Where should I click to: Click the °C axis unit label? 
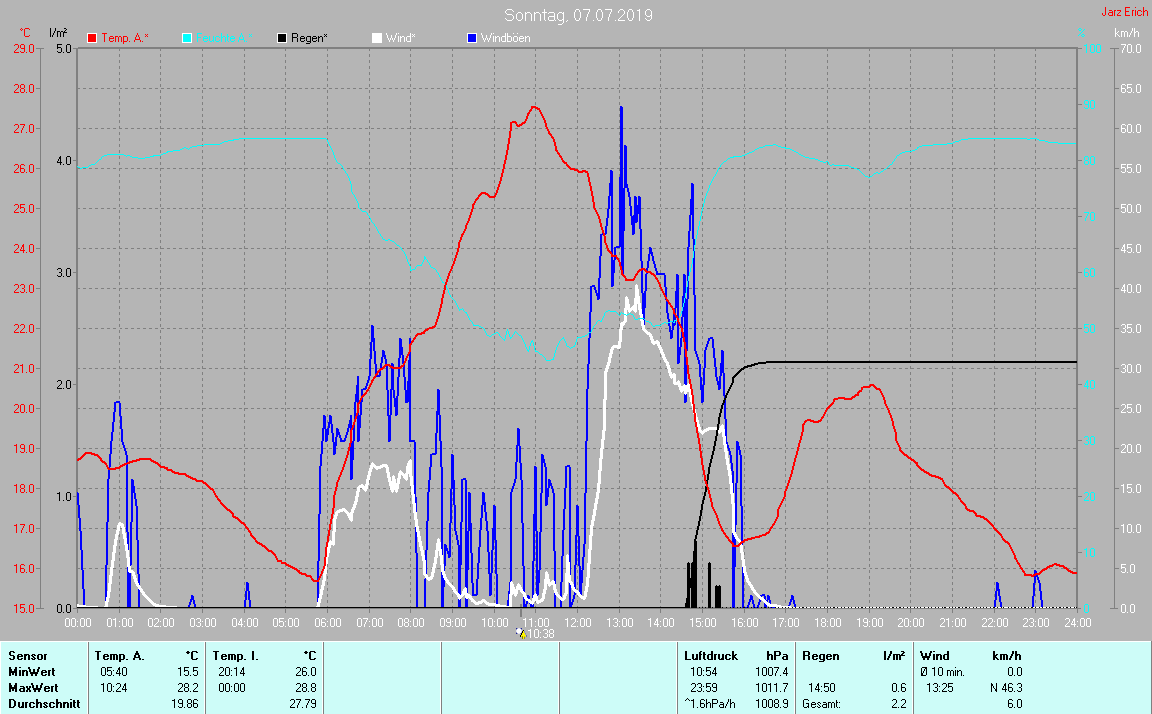[25, 33]
